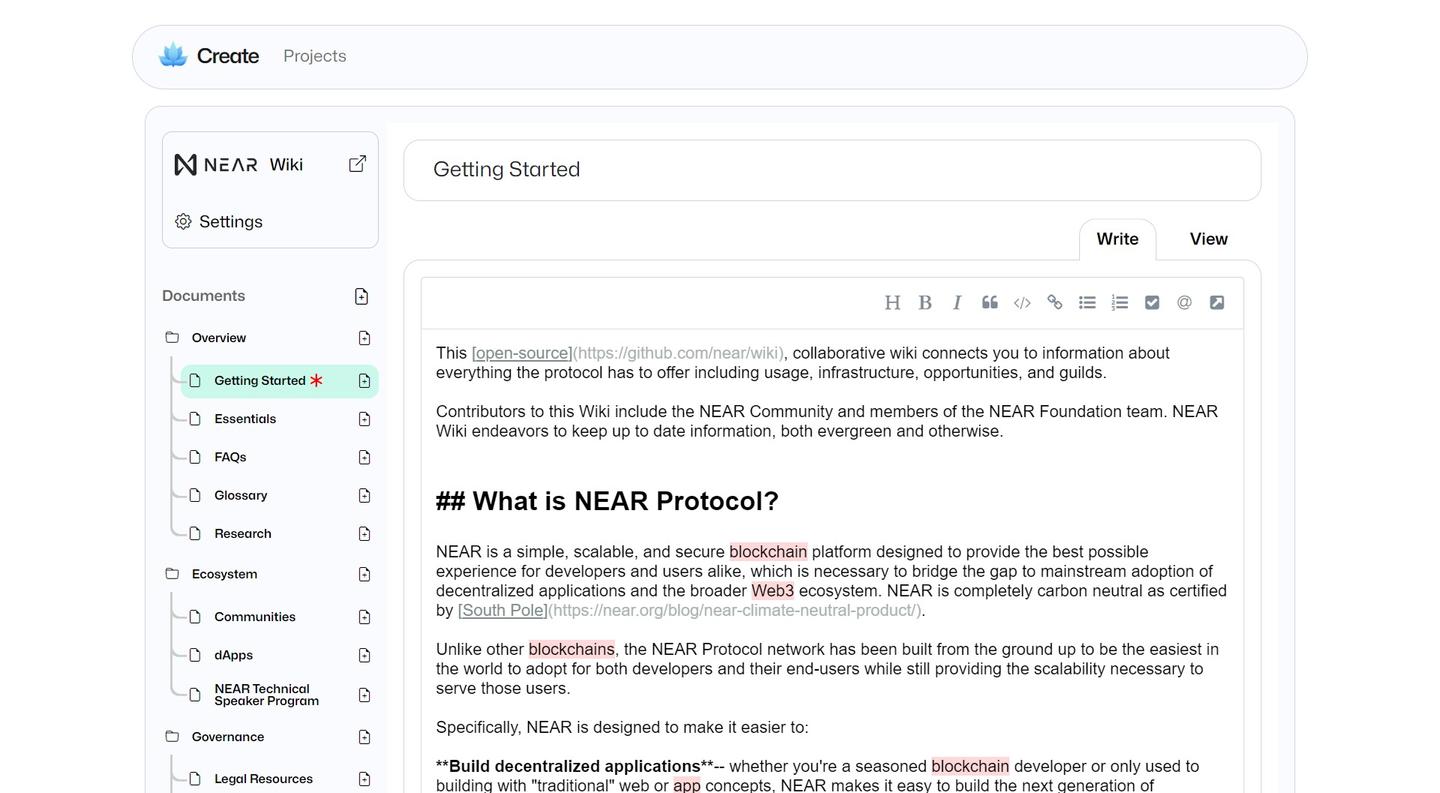Click the Create lotus logo icon
This screenshot has height=793, width=1440.
click(x=173, y=56)
